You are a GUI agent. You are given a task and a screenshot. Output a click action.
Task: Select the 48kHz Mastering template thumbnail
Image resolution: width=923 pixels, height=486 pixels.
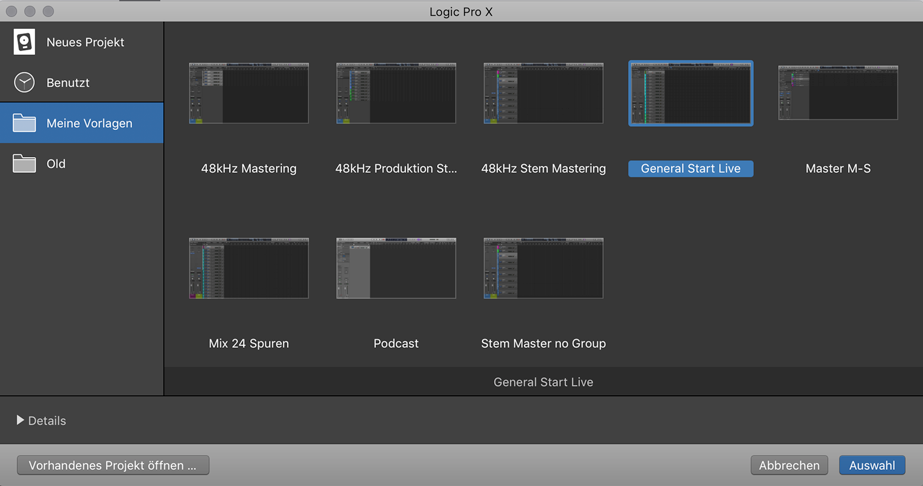pyautogui.click(x=248, y=93)
